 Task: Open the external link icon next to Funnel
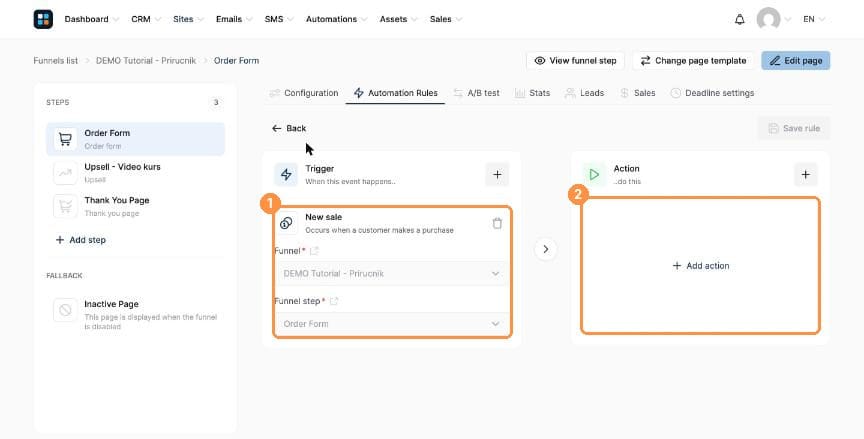pyautogui.click(x=314, y=251)
